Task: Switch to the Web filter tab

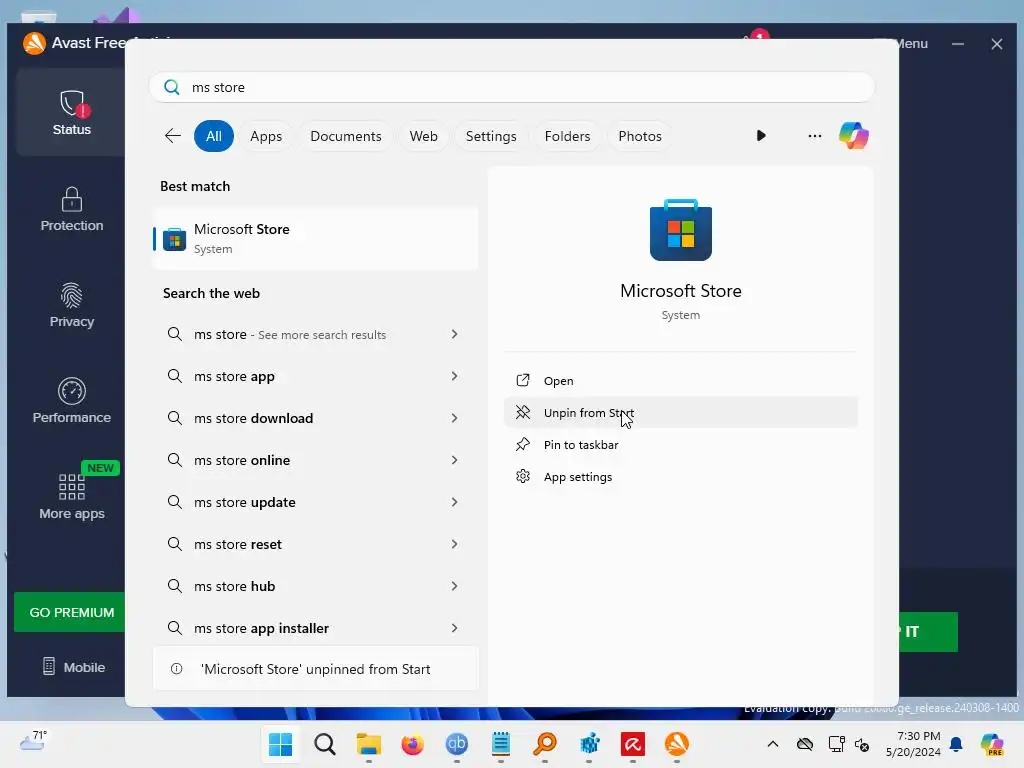Action: (x=423, y=136)
